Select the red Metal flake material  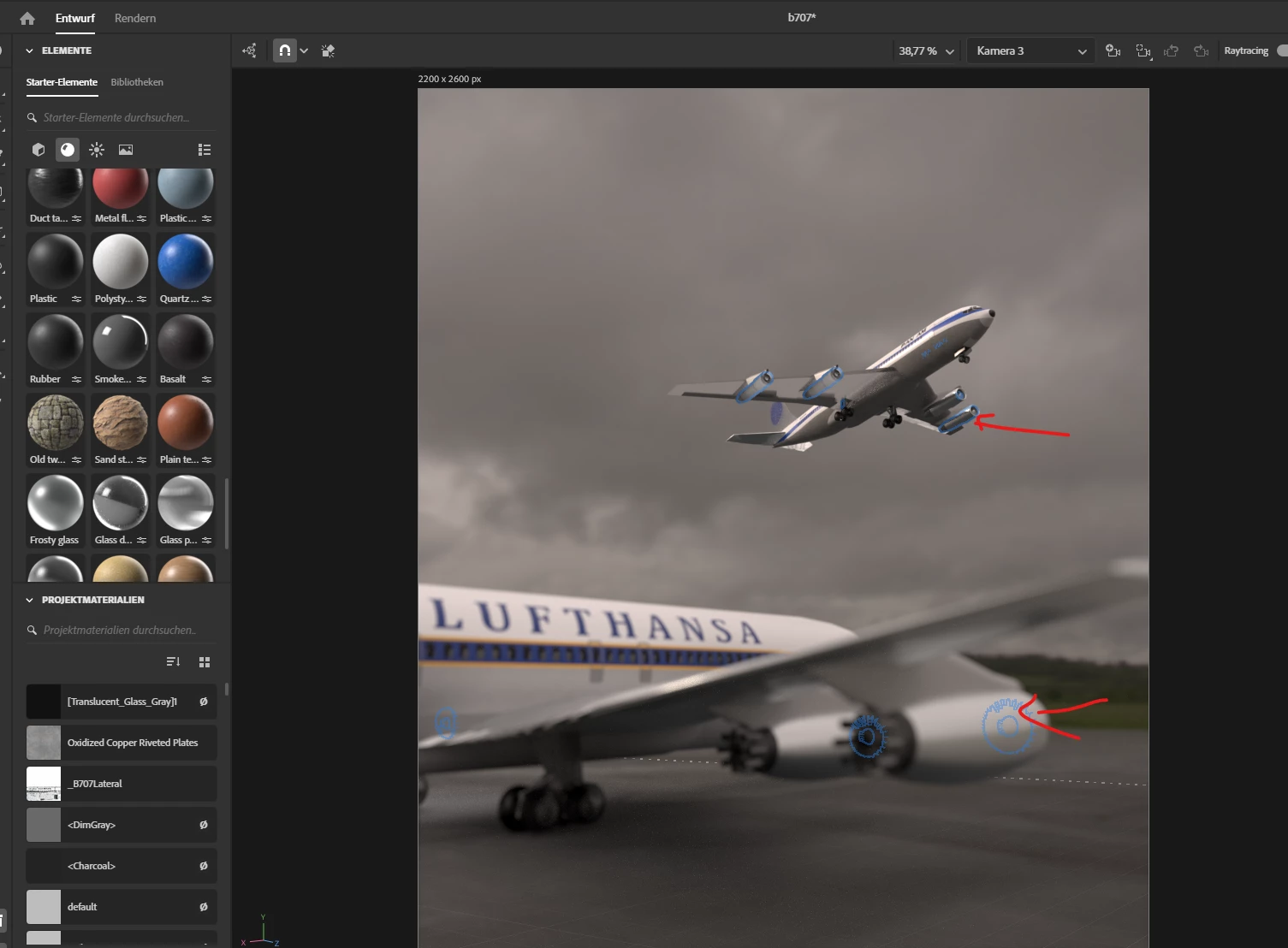121,188
